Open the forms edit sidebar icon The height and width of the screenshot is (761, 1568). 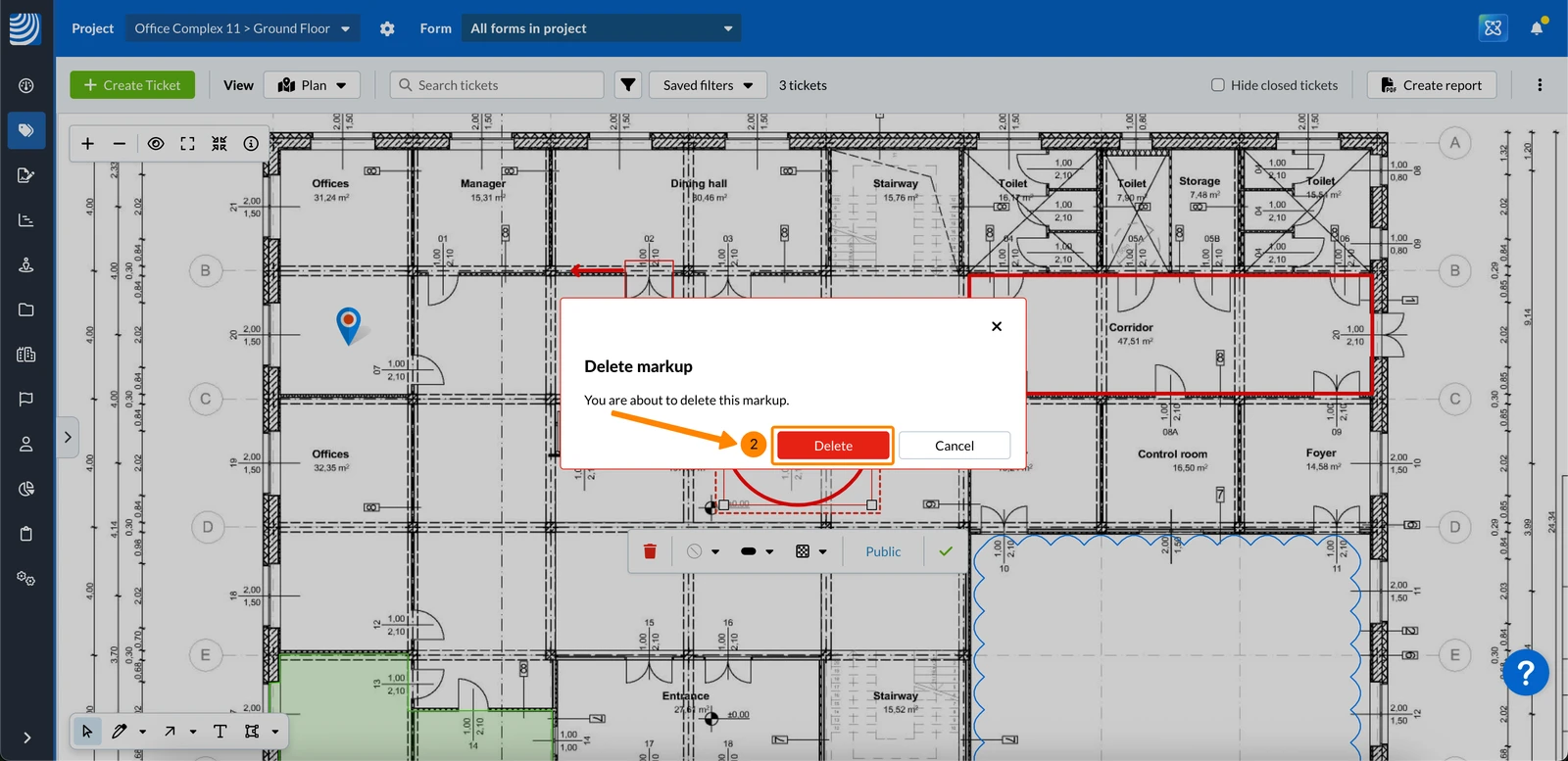[x=26, y=175]
